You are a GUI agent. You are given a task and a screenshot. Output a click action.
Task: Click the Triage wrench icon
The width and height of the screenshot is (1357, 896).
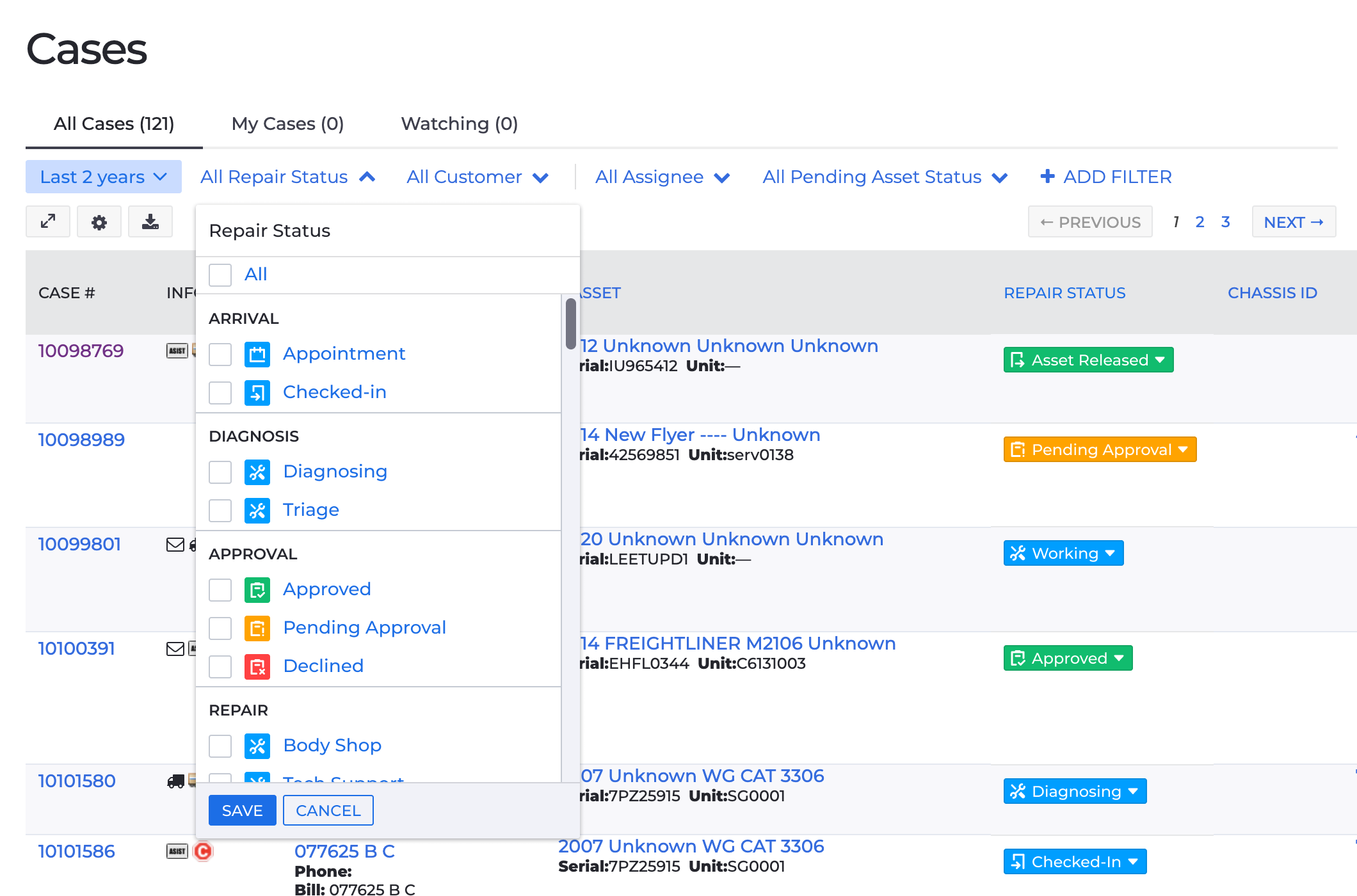(x=257, y=510)
